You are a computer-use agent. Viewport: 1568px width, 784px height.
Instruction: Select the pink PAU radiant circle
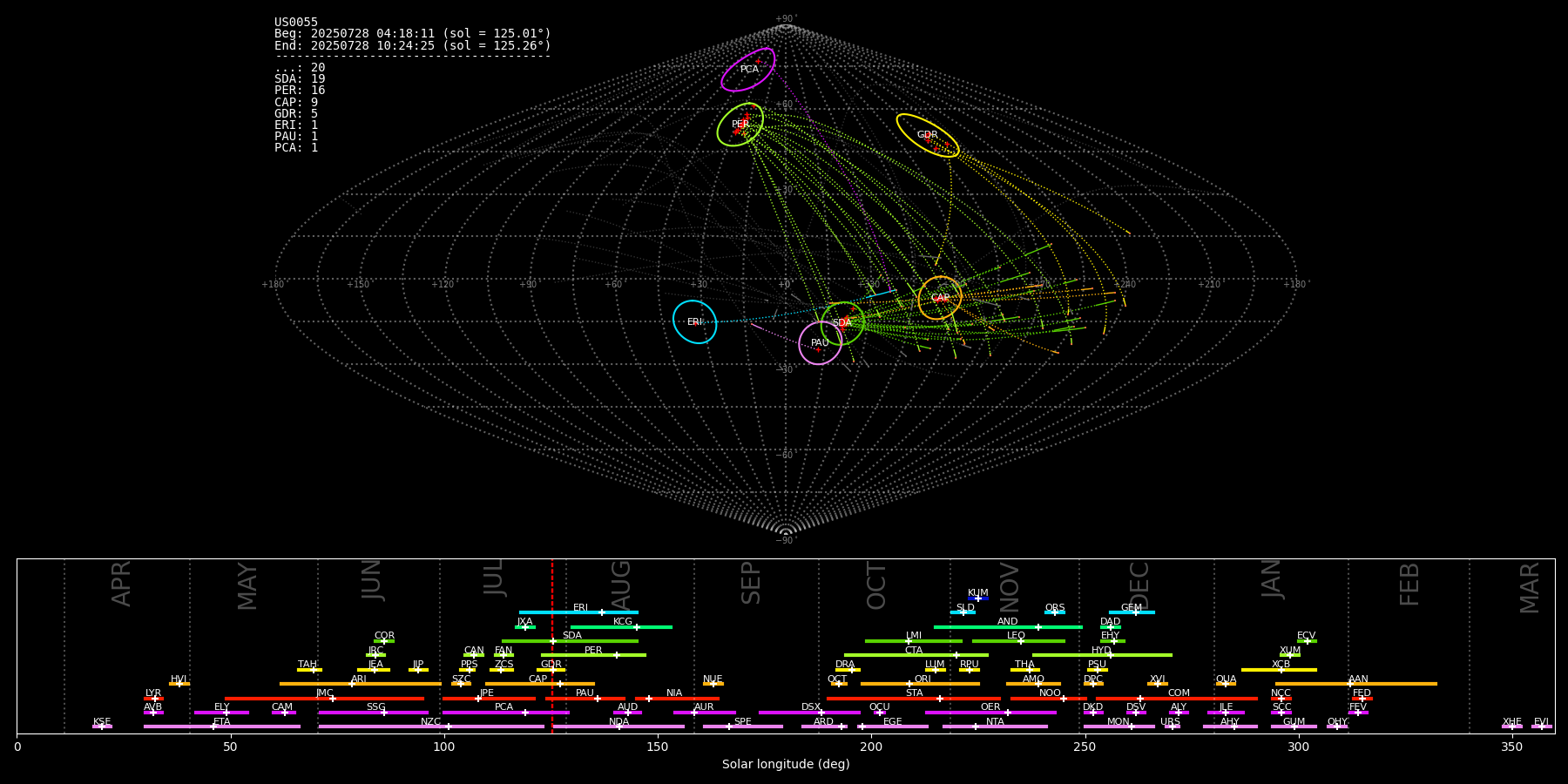[x=821, y=343]
